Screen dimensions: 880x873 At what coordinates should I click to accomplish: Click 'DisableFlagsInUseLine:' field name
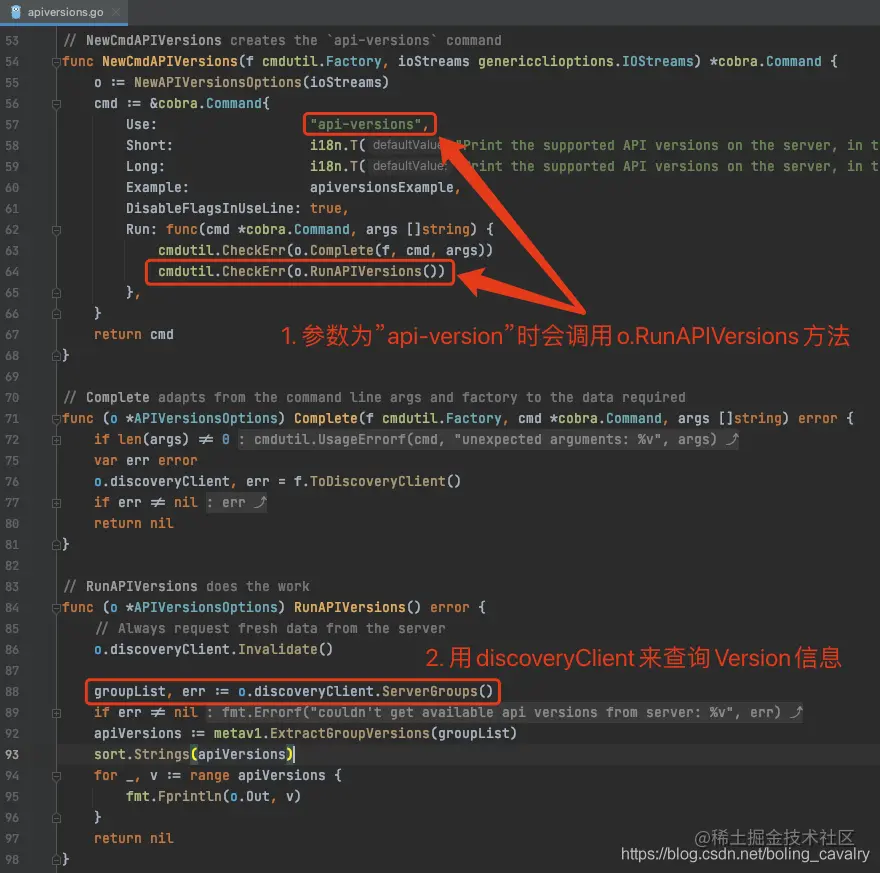pyautogui.click(x=214, y=209)
